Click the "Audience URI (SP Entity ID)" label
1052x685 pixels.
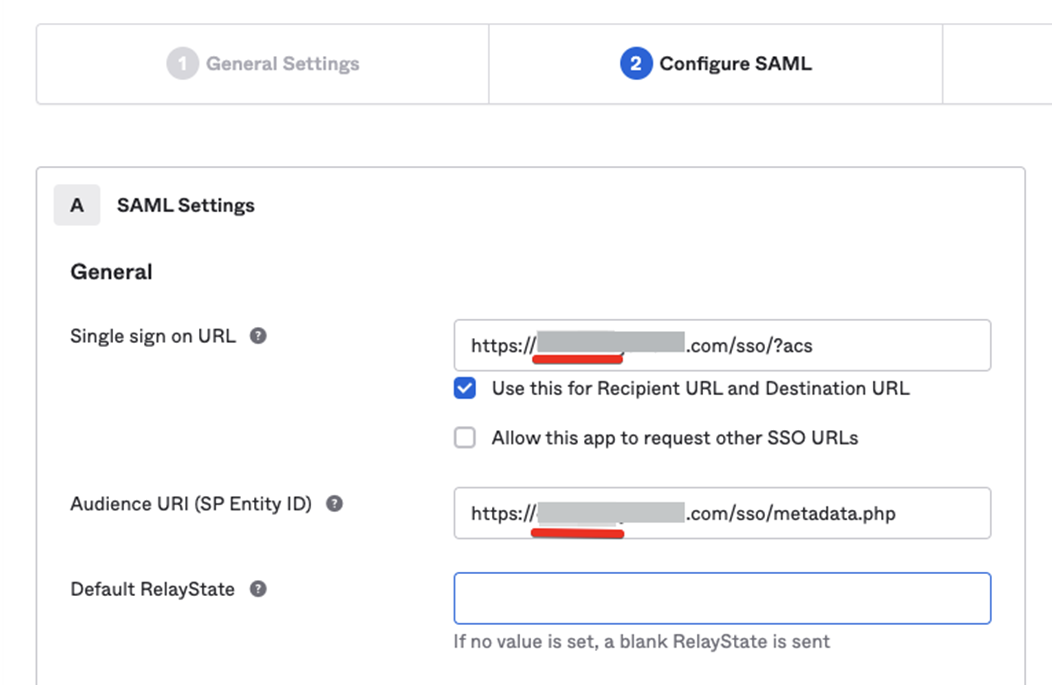click(191, 504)
